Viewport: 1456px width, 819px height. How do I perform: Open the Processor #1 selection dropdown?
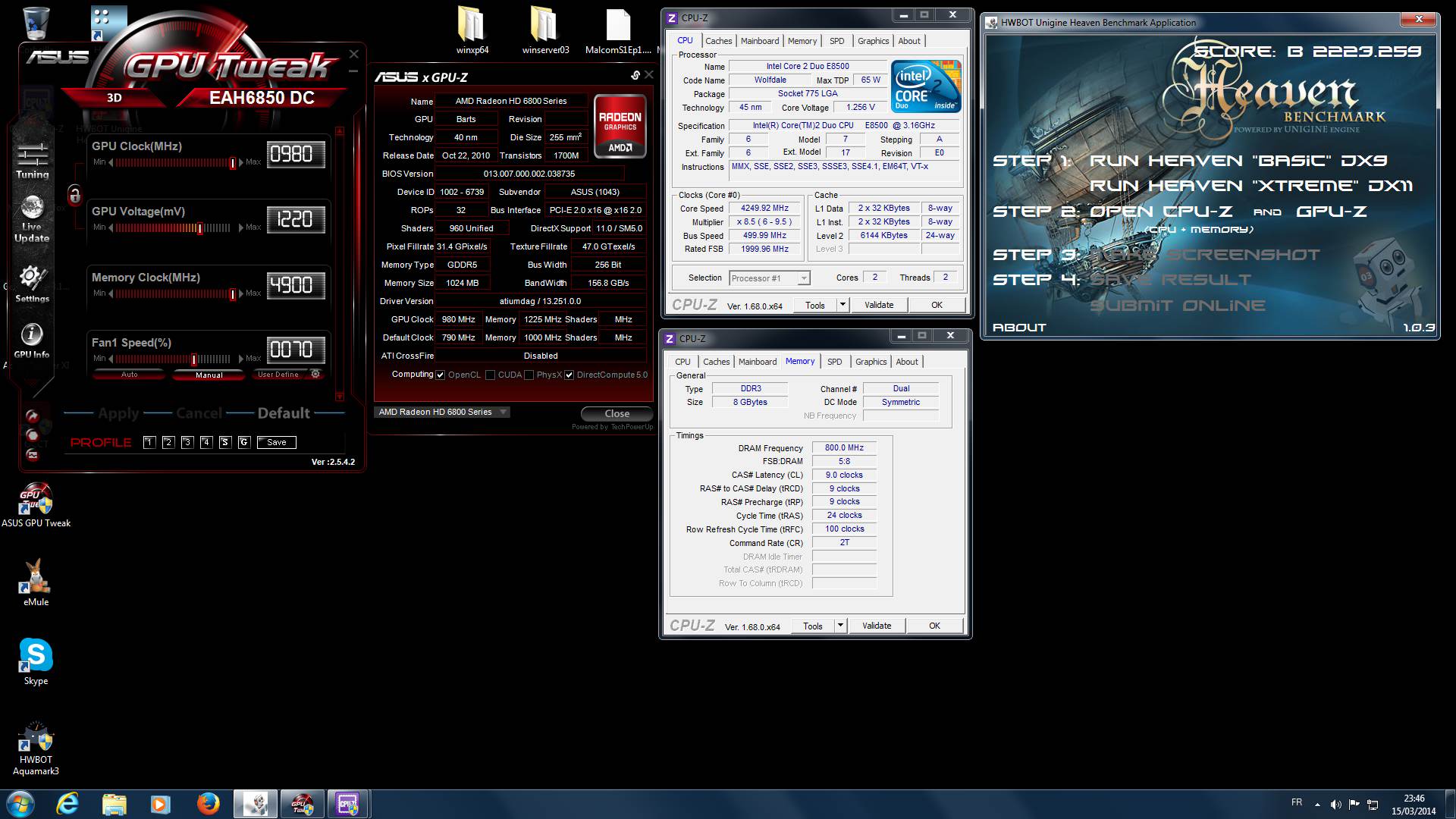pyautogui.click(x=769, y=278)
